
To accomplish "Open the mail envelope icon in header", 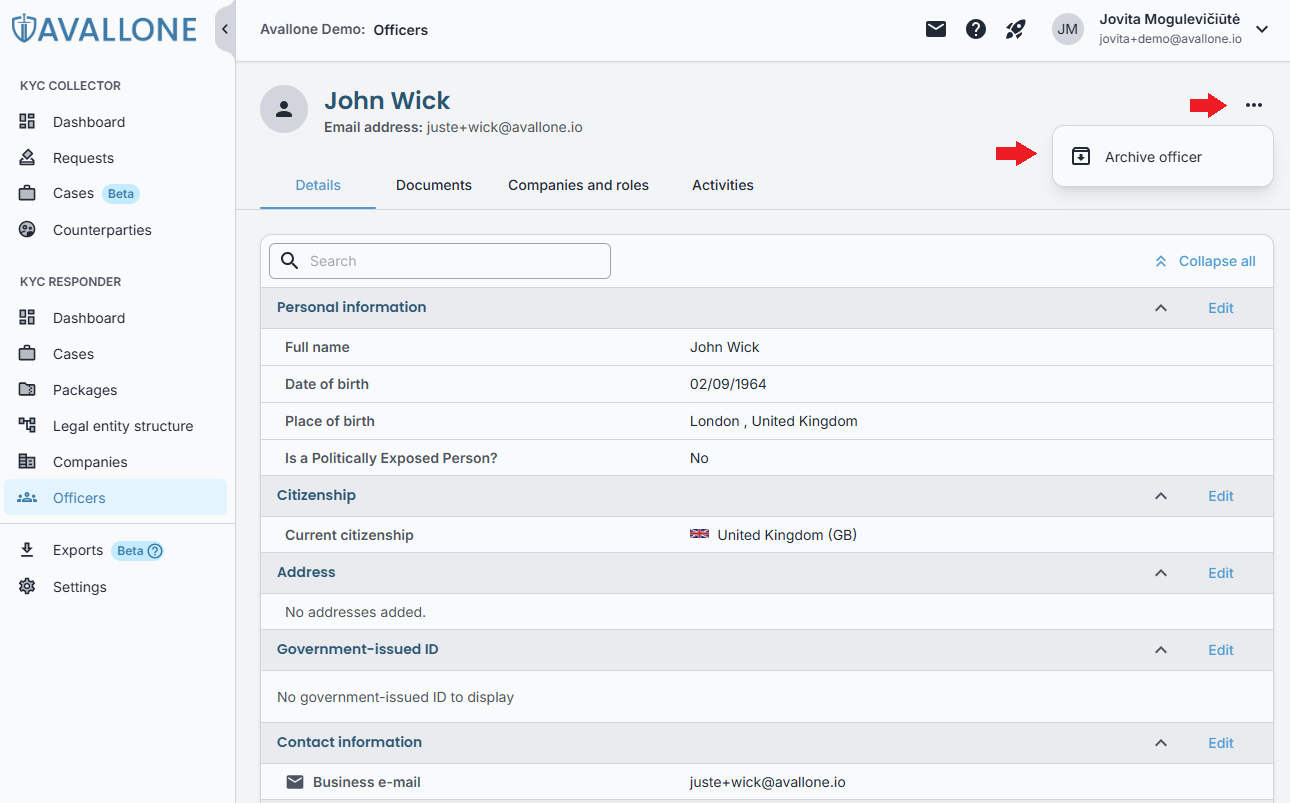I will [x=936, y=29].
